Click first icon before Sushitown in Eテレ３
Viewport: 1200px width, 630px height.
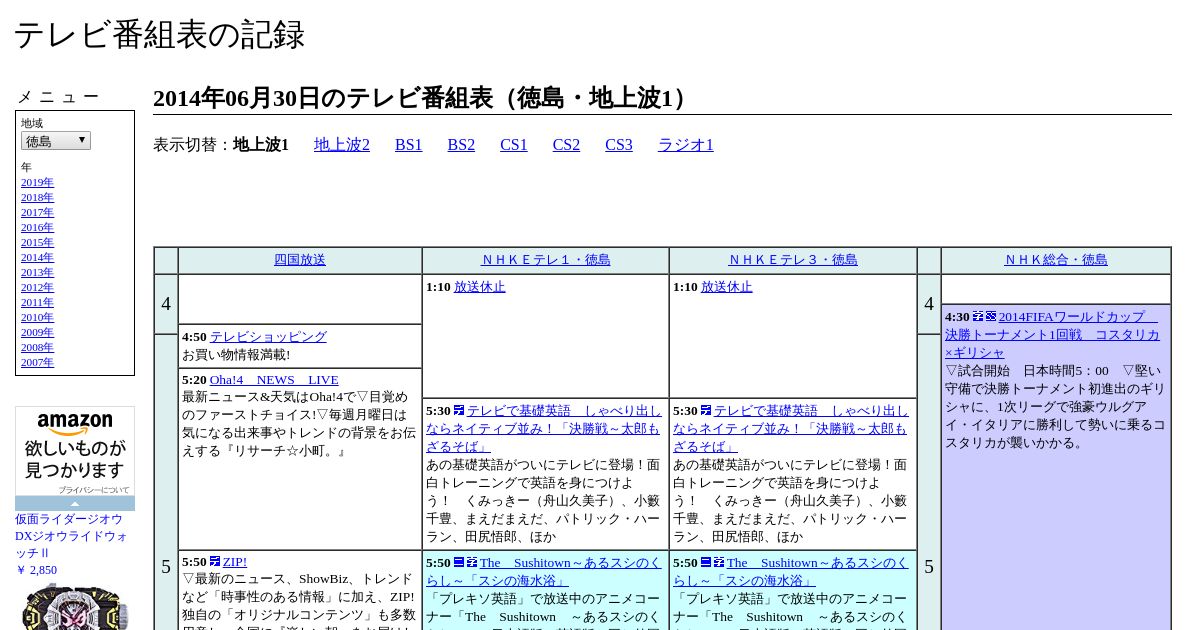pyautogui.click(x=706, y=562)
